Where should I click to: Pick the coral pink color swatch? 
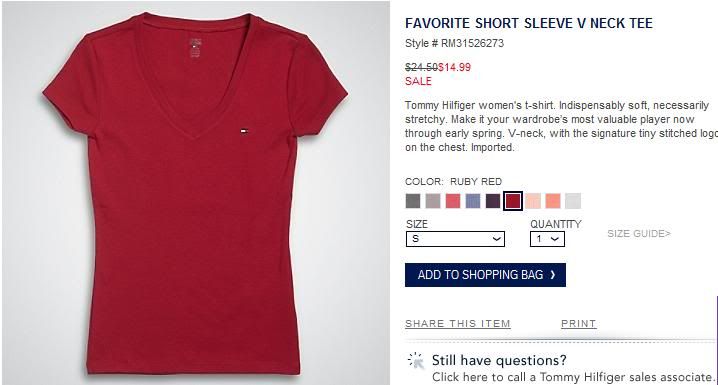click(x=453, y=201)
